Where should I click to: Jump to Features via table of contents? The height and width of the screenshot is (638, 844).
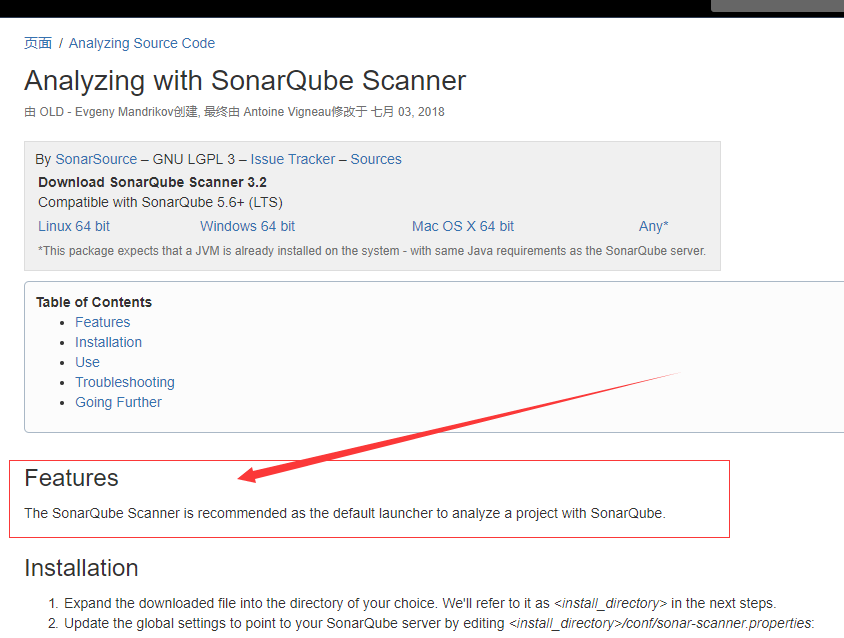click(x=102, y=322)
